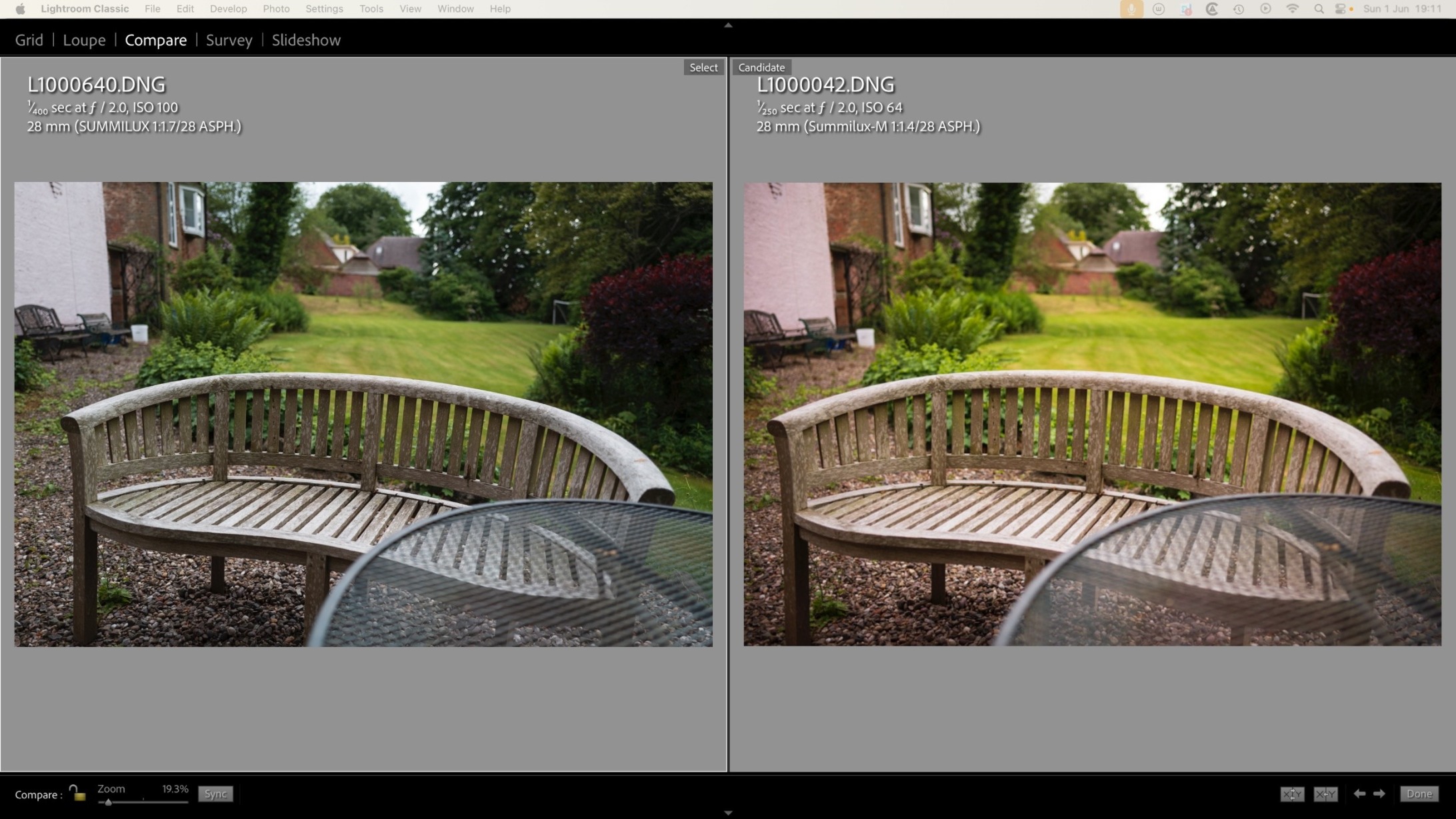Switch to Loupe view
This screenshot has width=1456, height=819.
84,40
